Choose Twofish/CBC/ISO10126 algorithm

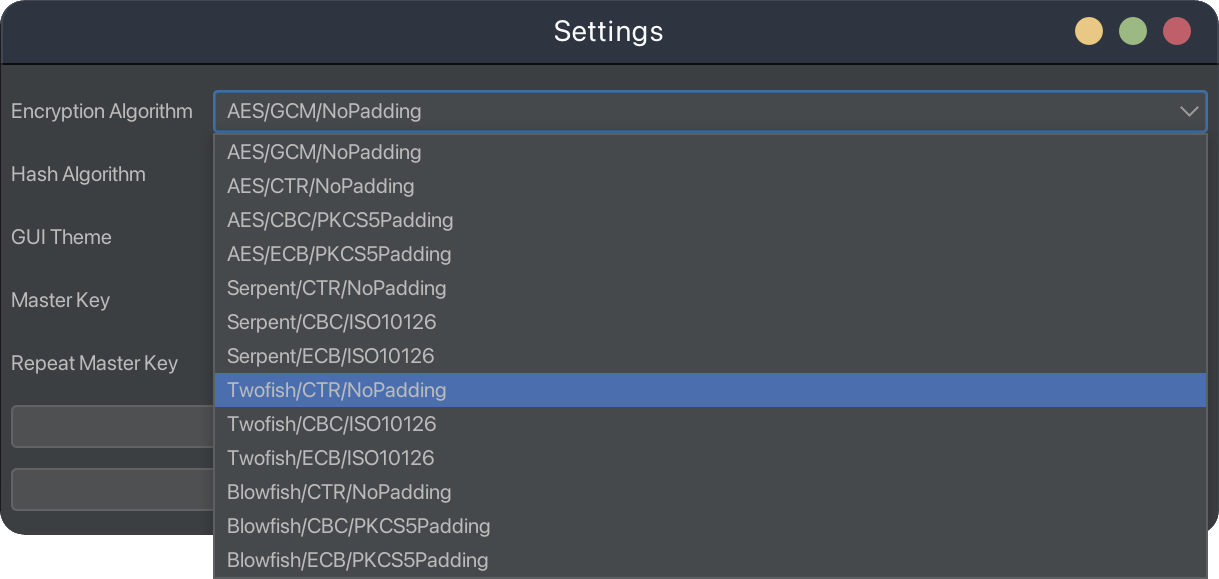(x=331, y=425)
